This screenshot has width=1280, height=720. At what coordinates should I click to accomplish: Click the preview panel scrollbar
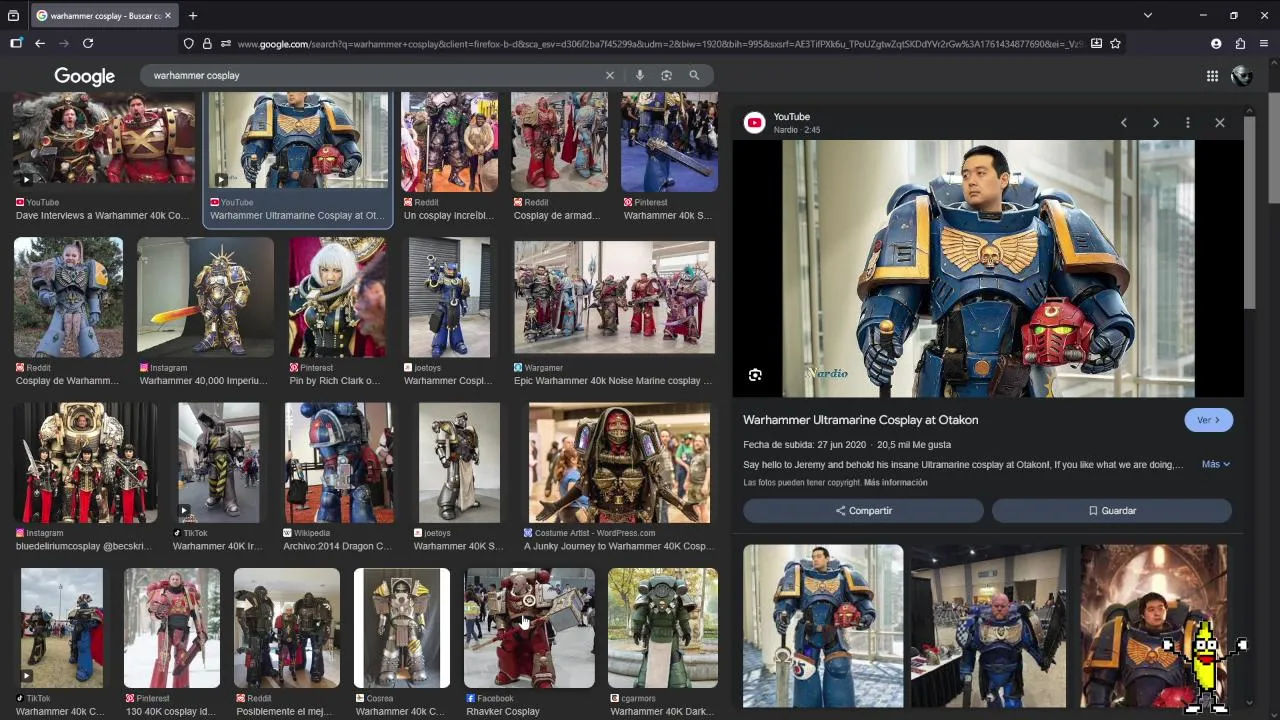point(1249,212)
